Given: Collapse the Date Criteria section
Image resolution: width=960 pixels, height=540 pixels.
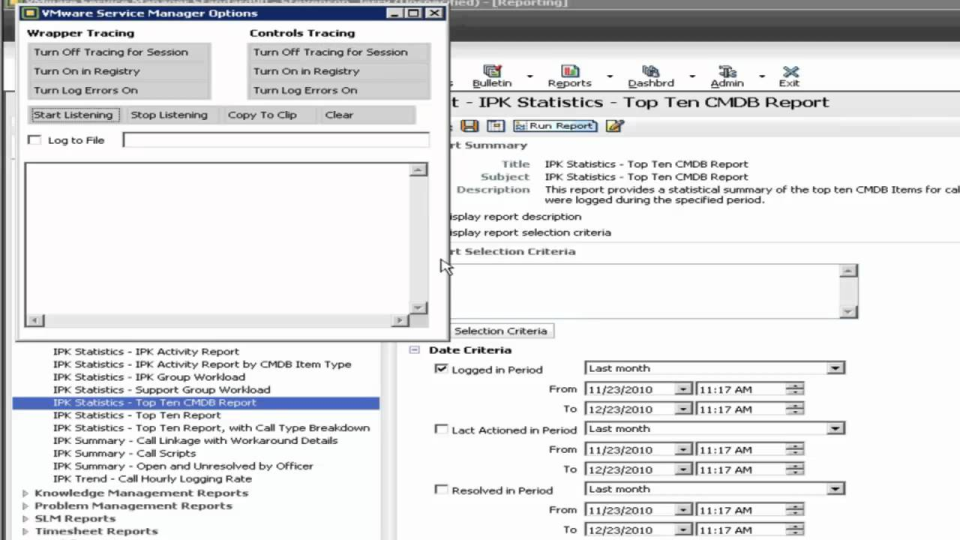Looking at the screenshot, I should (x=414, y=350).
